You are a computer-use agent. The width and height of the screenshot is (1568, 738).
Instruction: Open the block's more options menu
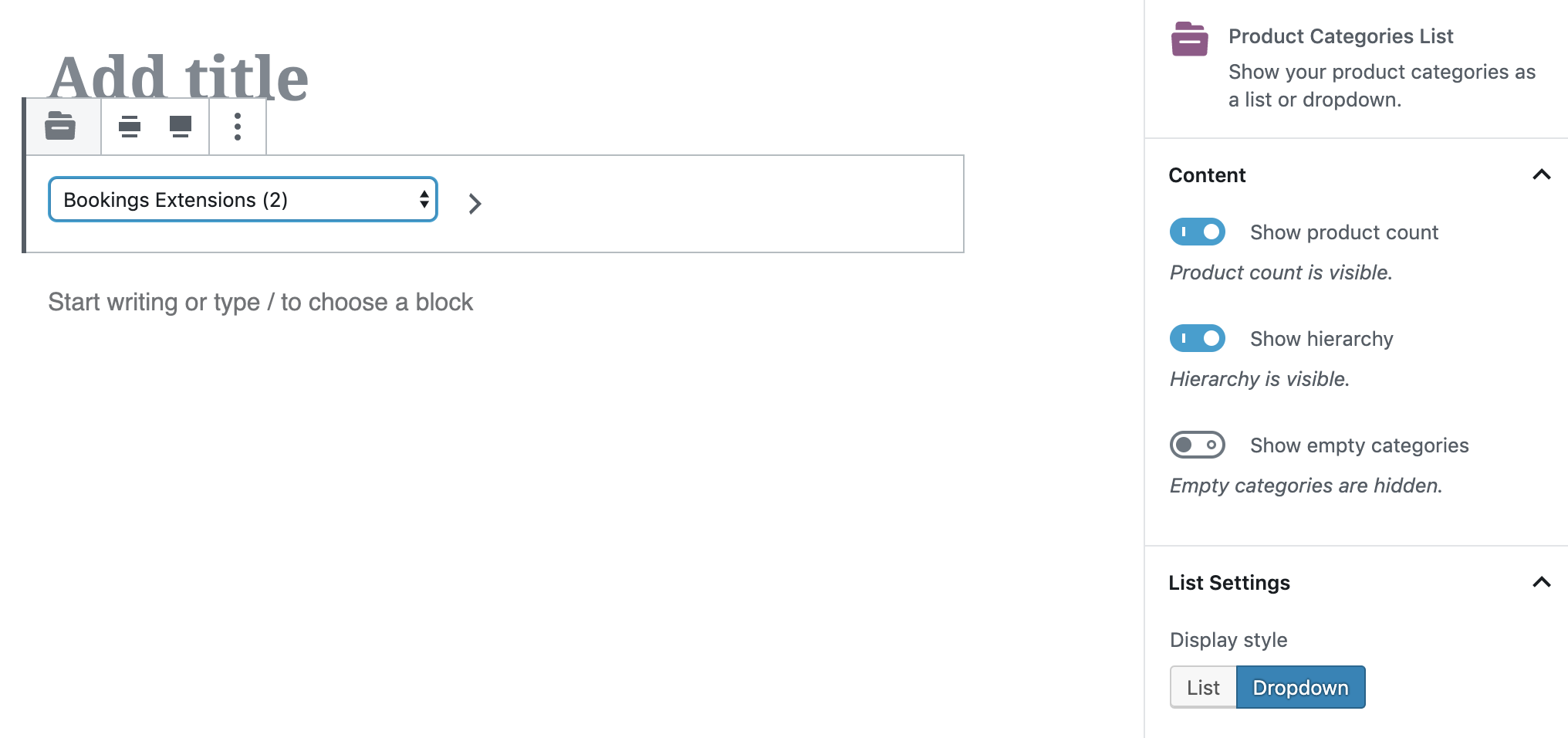click(x=238, y=126)
